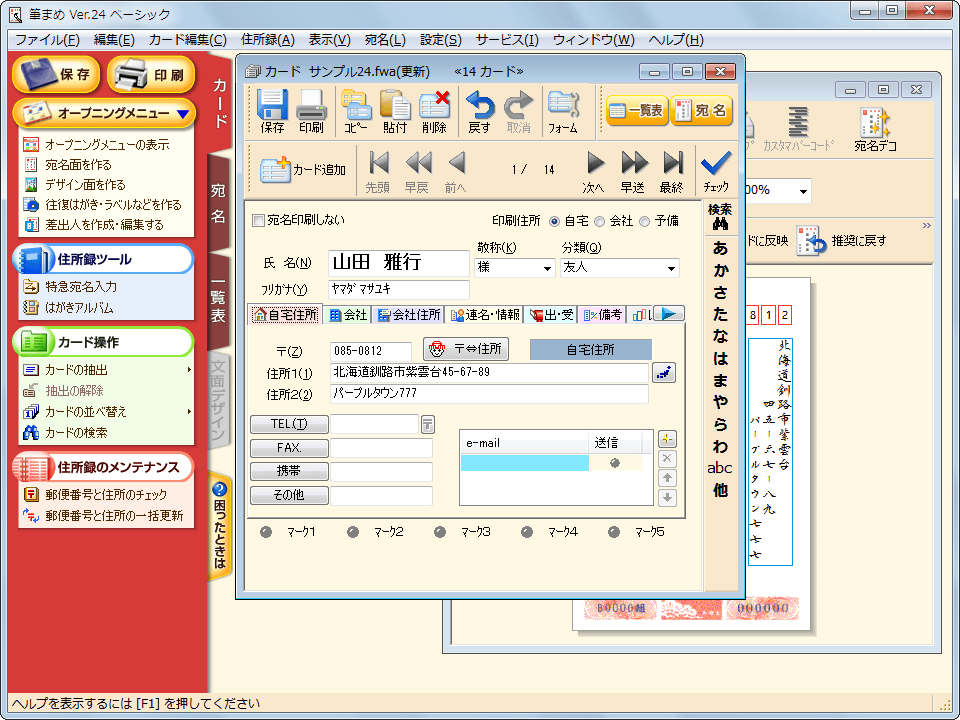Click カード追加 add card icon
Image resolution: width=960 pixels, height=720 pixels.
click(302, 170)
